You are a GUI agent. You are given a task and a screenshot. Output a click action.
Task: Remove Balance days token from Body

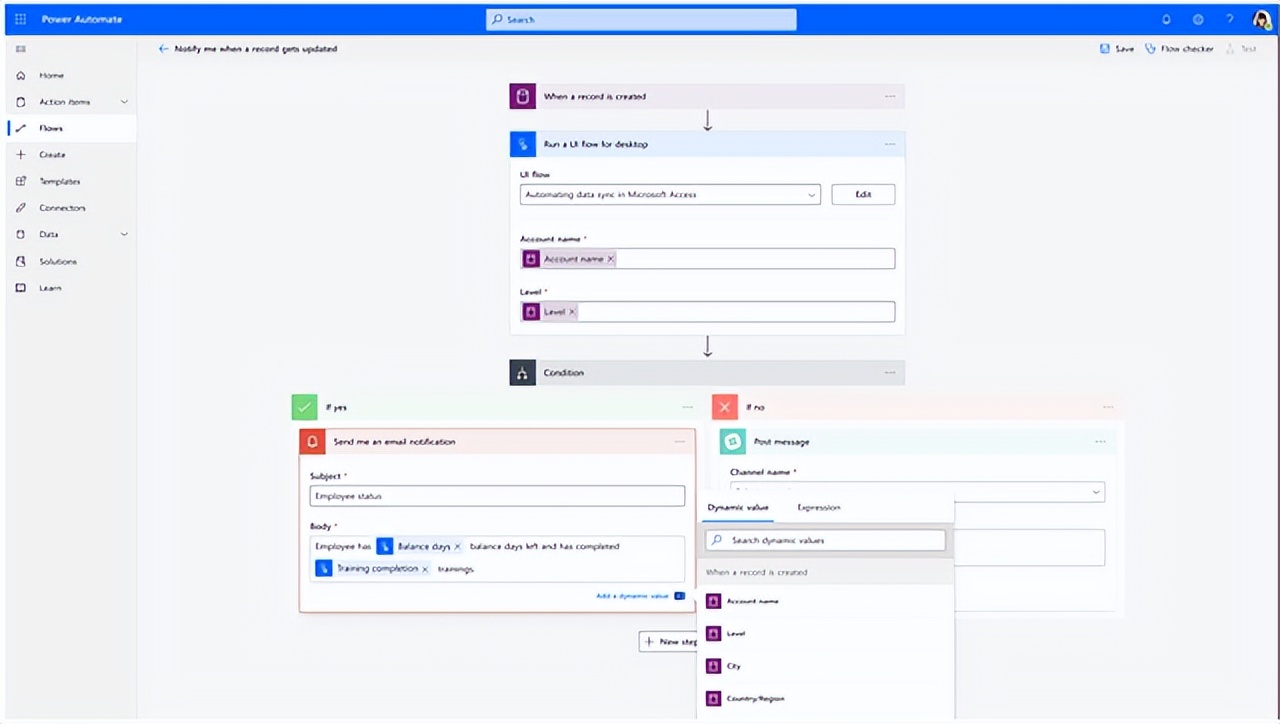coord(457,547)
